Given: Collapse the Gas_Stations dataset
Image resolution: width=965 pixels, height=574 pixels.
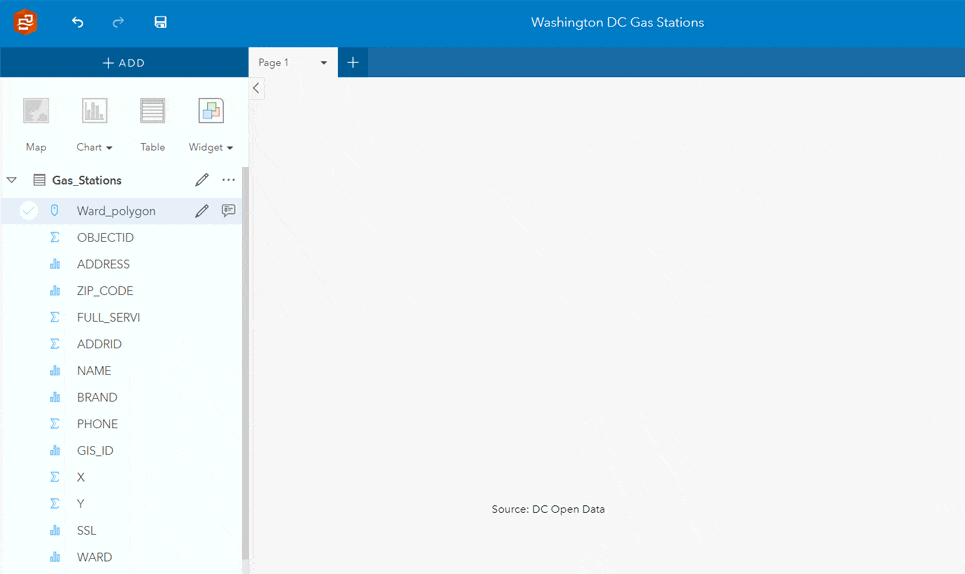Looking at the screenshot, I should tap(12, 180).
